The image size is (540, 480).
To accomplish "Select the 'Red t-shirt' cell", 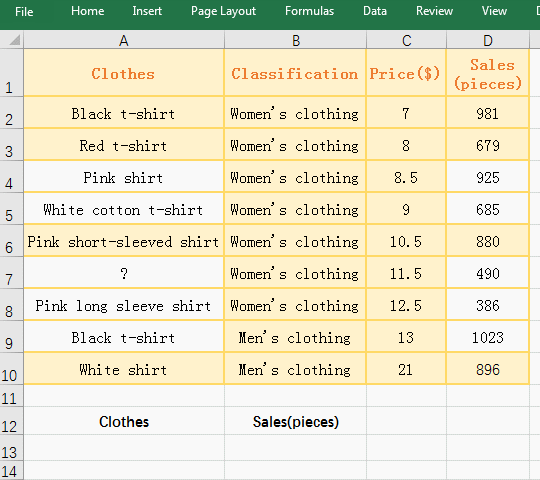I will click(124, 145).
